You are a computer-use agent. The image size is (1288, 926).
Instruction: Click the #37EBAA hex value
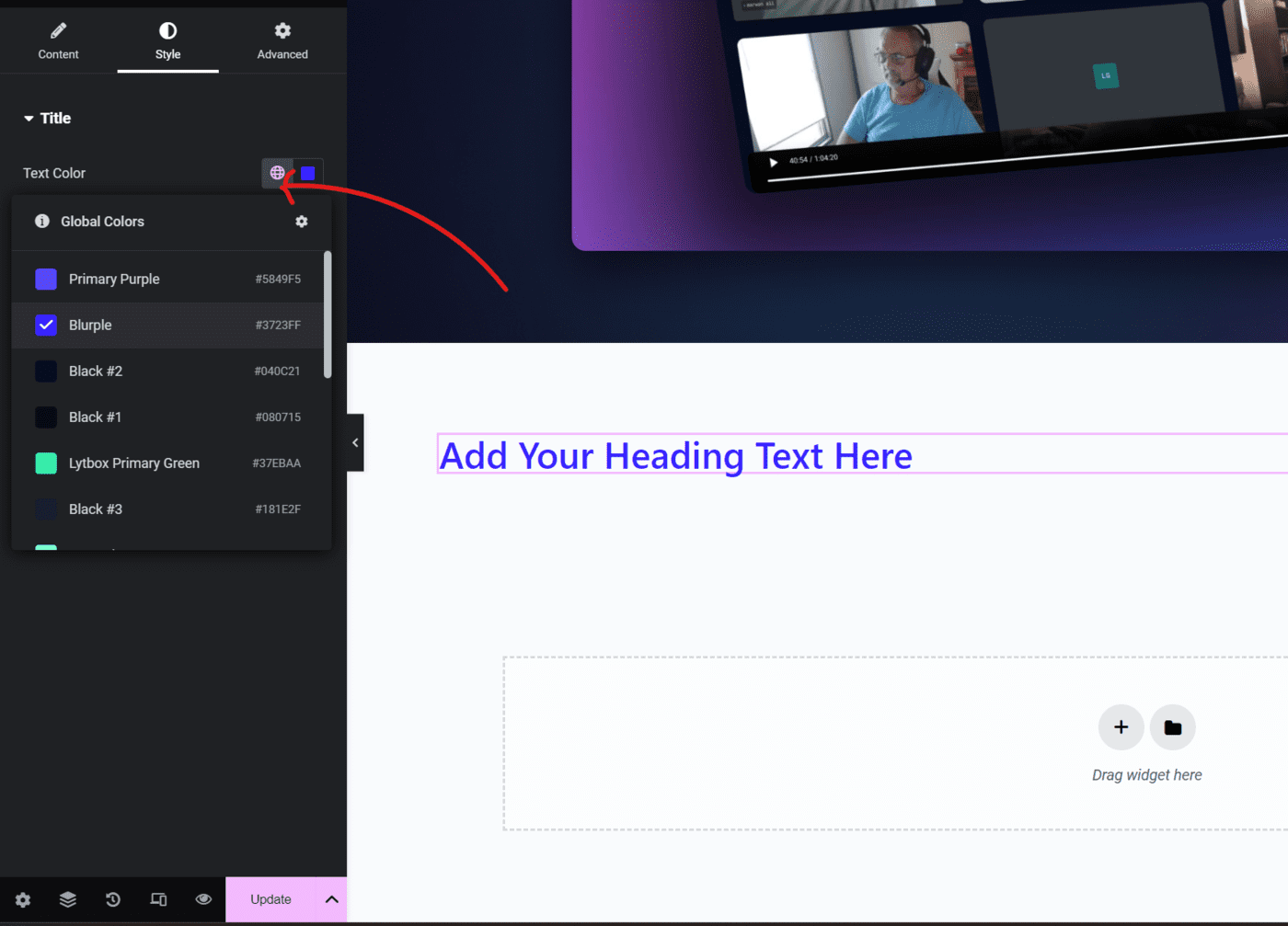tap(277, 463)
